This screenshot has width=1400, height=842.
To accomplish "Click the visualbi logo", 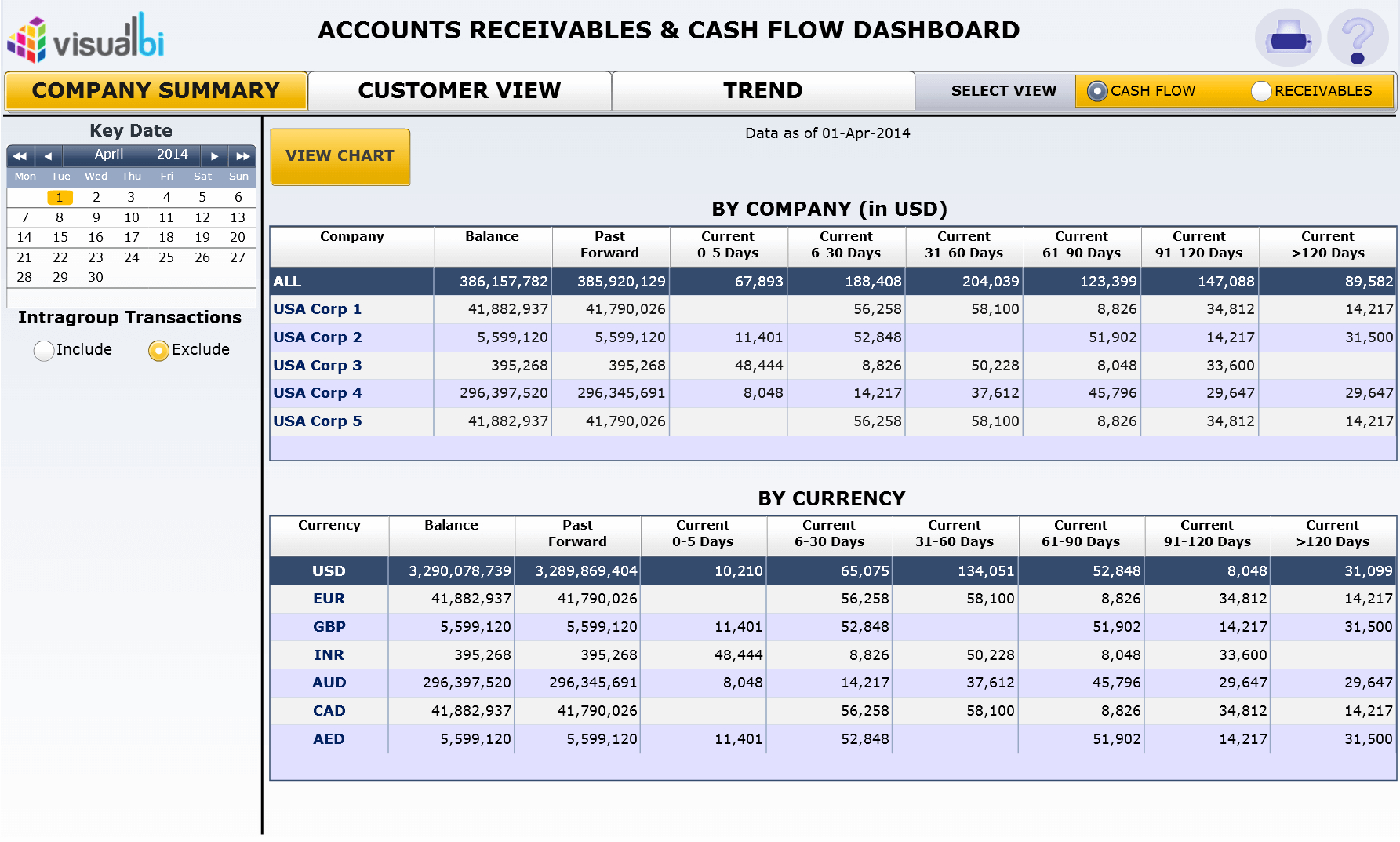I will (86, 38).
